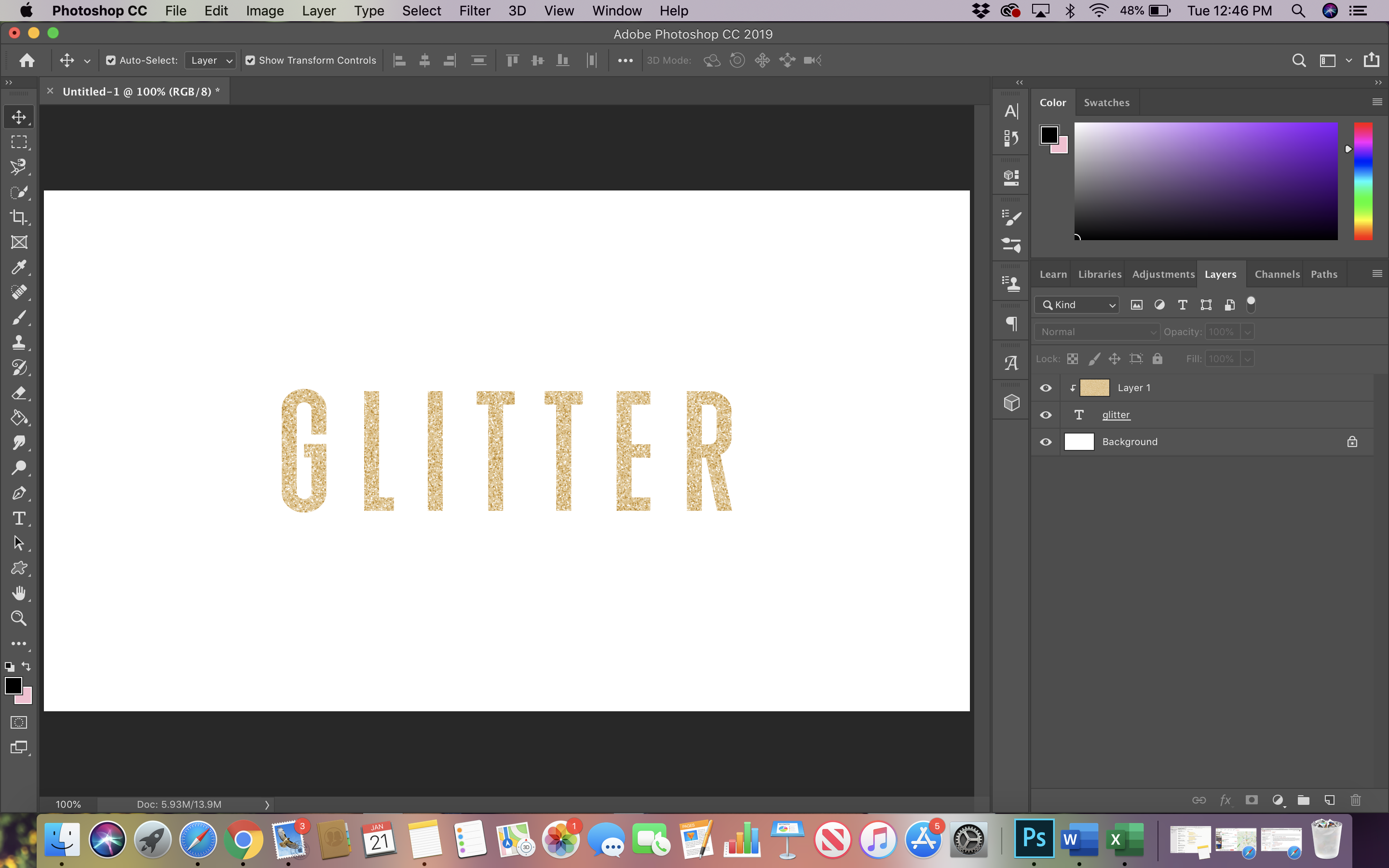Viewport: 1389px width, 868px height.
Task: Expand the status bar info arrow
Action: [267, 805]
